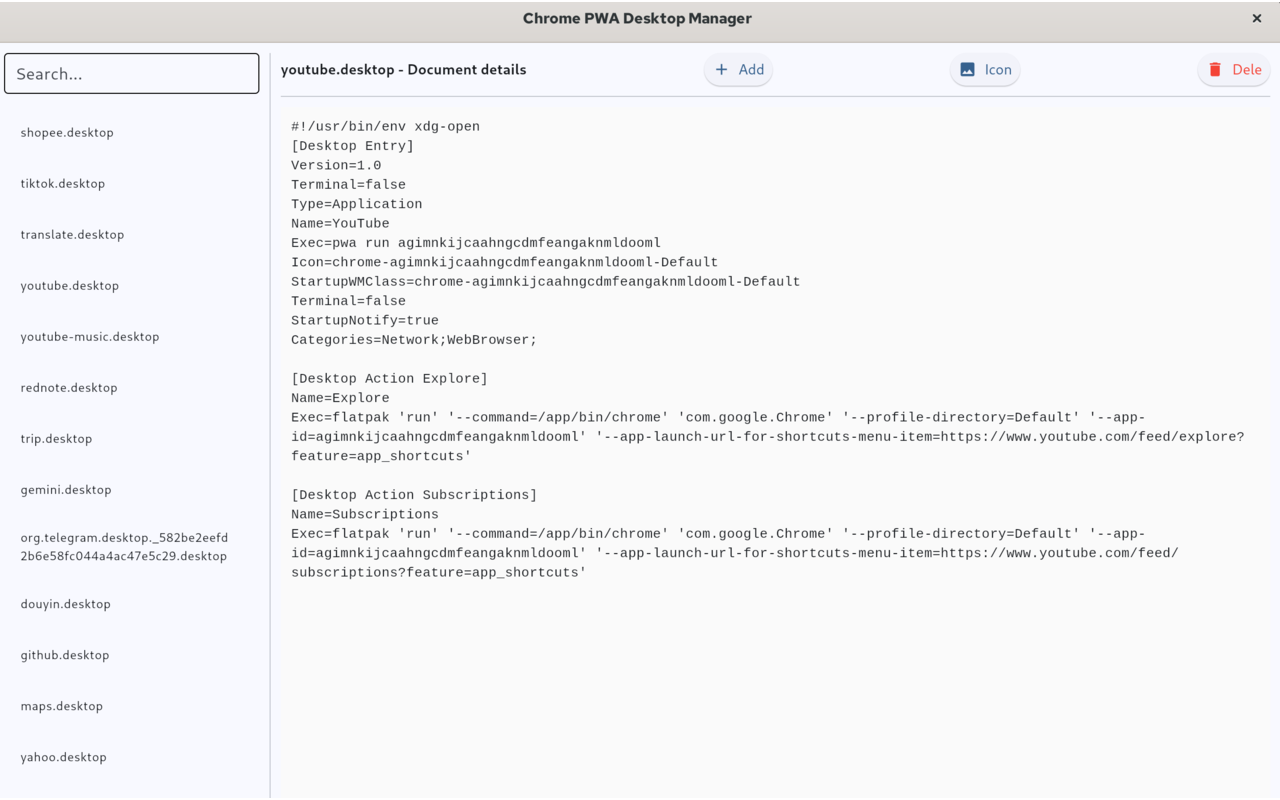This screenshot has width=1280, height=800.
Task: Focus the Search input field
Action: [x=132, y=74]
